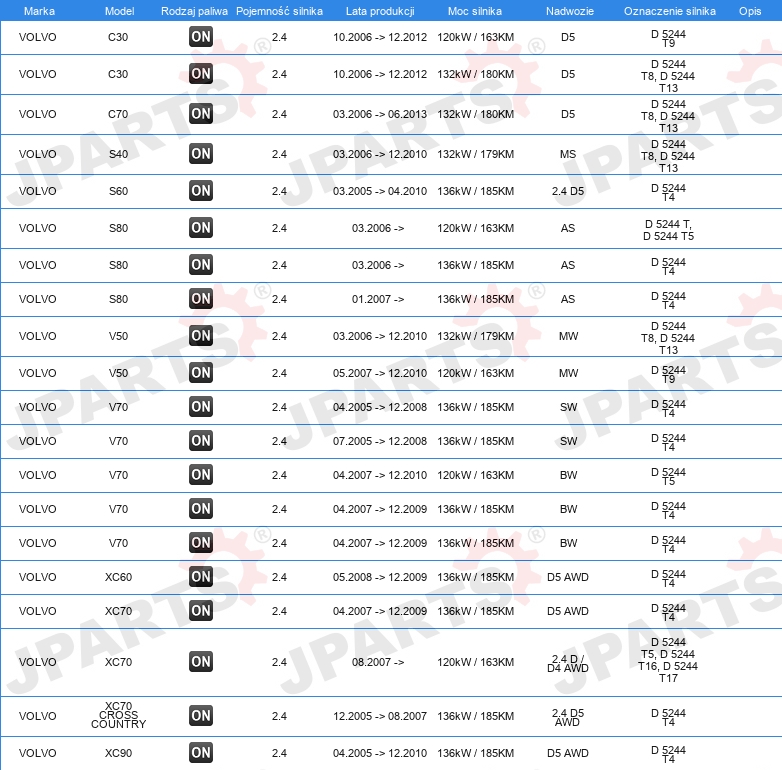Viewport: 782px width, 770px height.
Task: Select the XC60 model cell
Action: 118,577
